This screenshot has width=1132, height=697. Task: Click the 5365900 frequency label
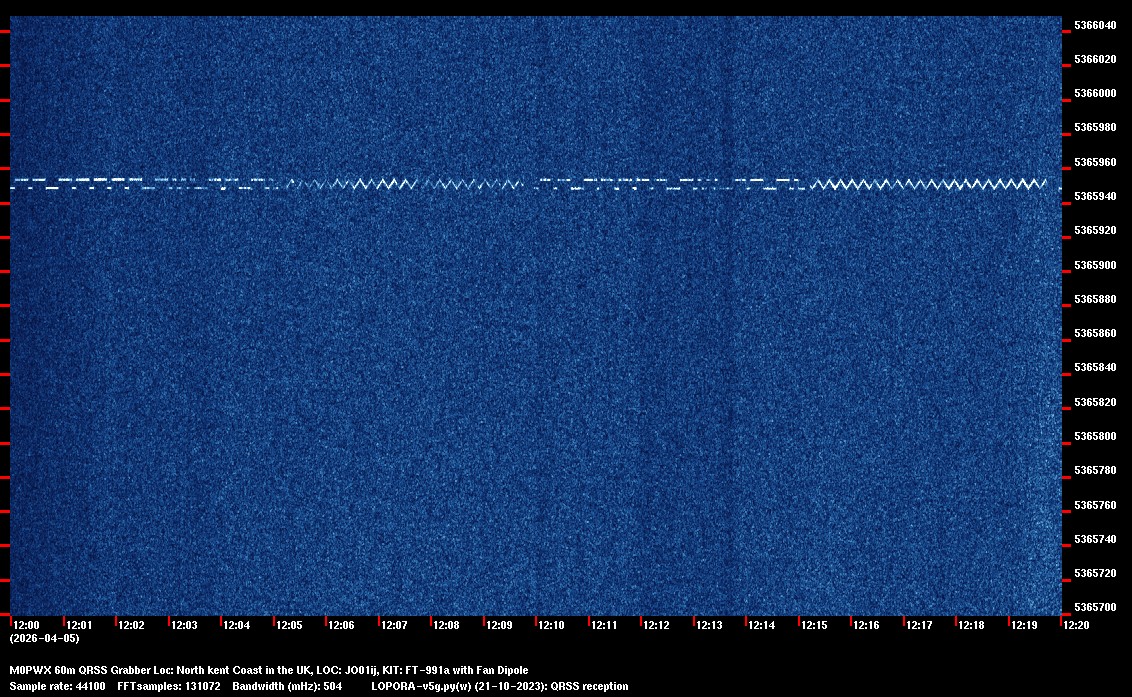click(1095, 265)
